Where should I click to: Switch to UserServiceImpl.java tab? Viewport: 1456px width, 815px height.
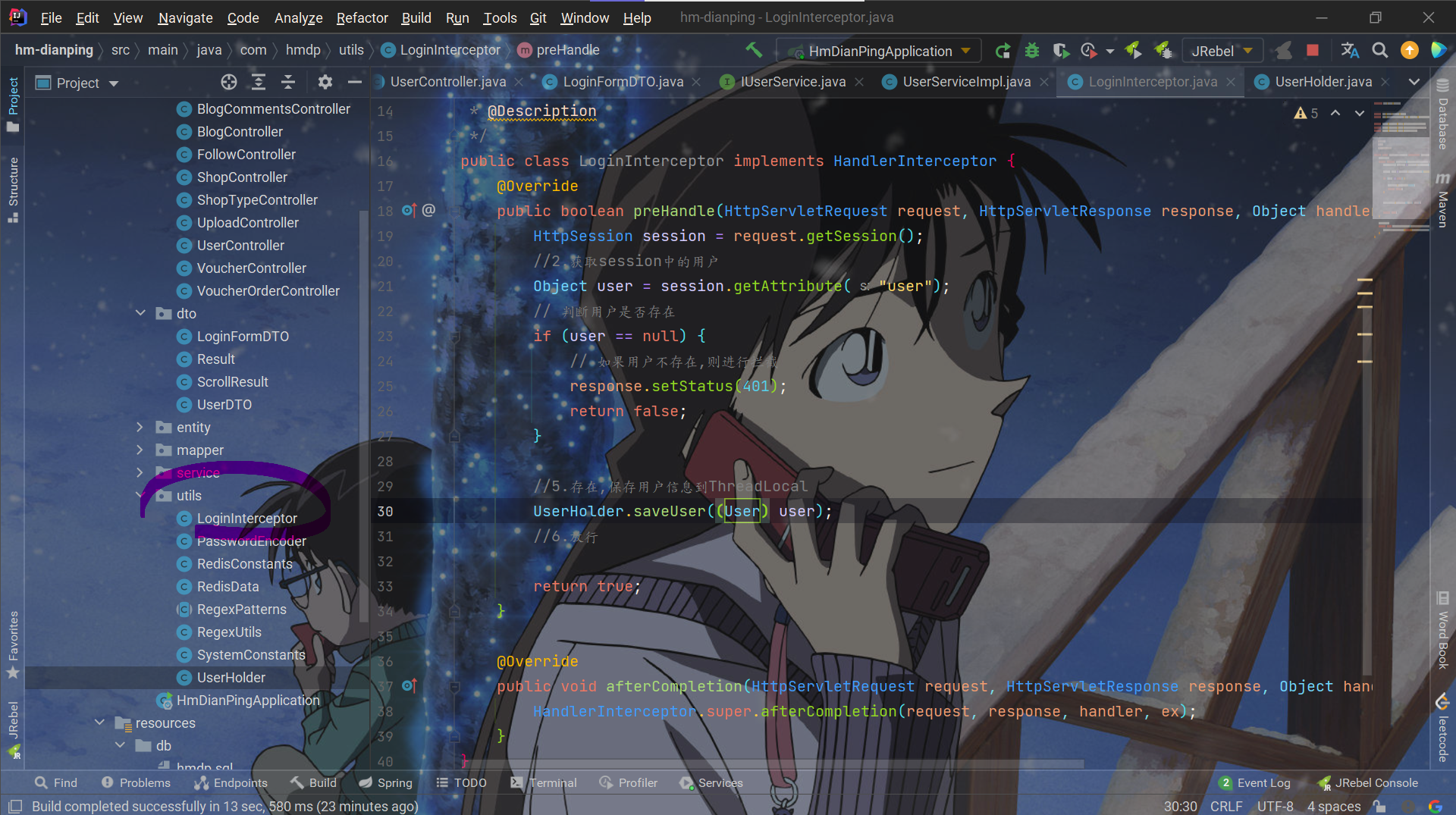pyautogui.click(x=966, y=82)
